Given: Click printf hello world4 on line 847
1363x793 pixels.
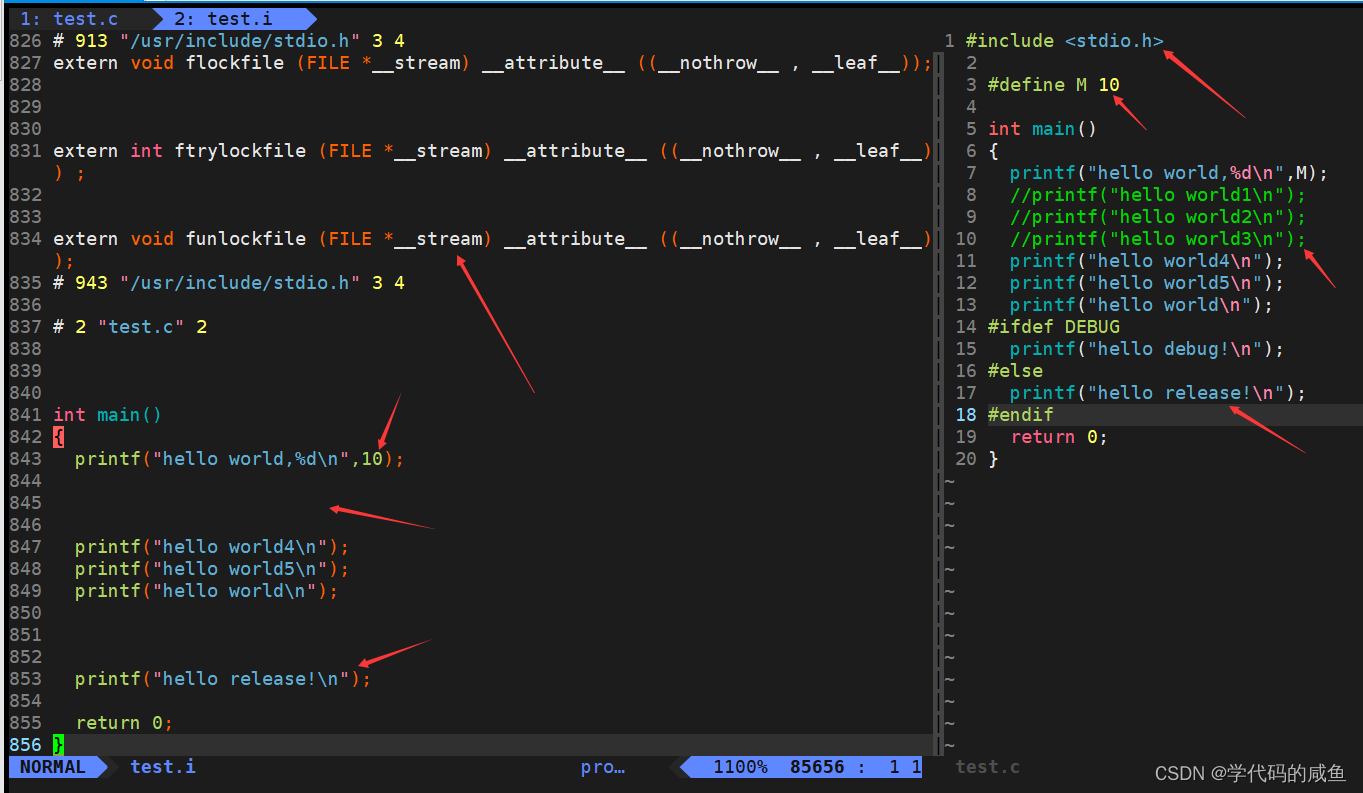Looking at the screenshot, I should tap(212, 547).
